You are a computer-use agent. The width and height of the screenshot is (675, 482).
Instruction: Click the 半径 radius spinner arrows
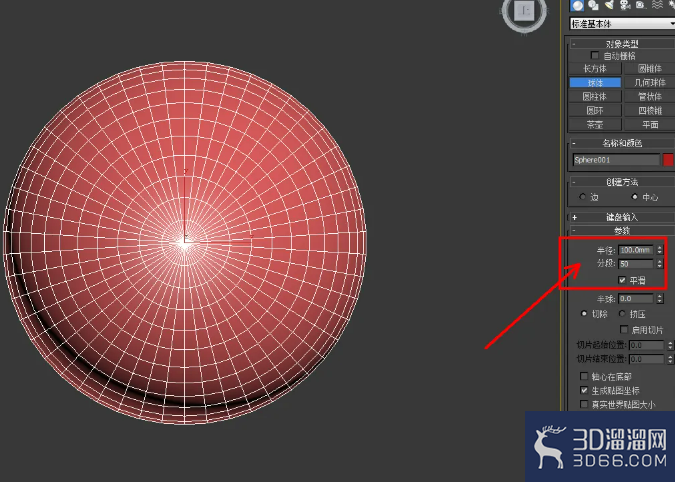[660, 250]
